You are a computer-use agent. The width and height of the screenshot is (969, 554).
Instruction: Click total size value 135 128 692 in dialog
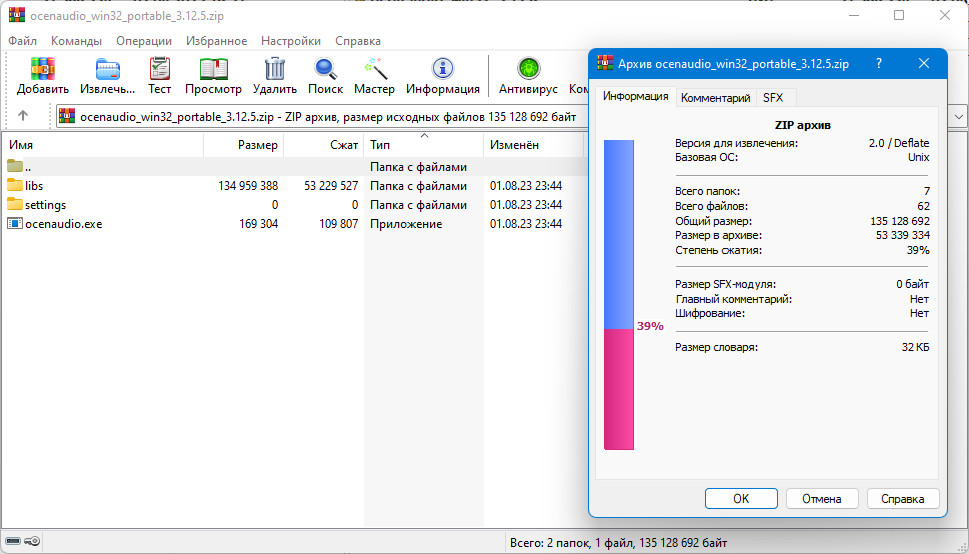pyautogui.click(x=900, y=221)
